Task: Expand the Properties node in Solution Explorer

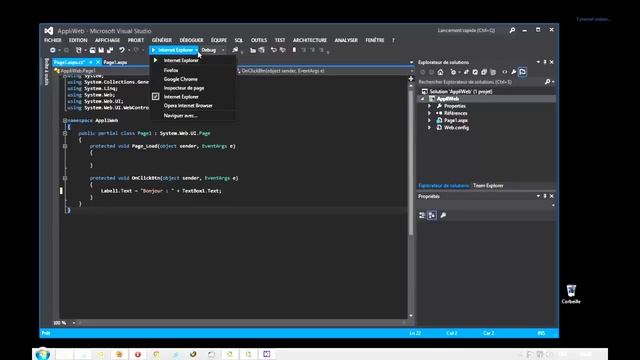Action: [429, 106]
